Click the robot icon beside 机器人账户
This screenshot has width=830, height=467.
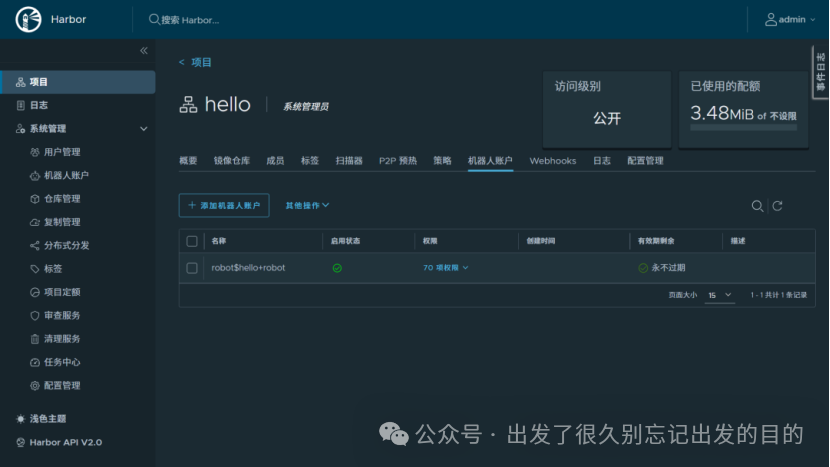[34, 175]
